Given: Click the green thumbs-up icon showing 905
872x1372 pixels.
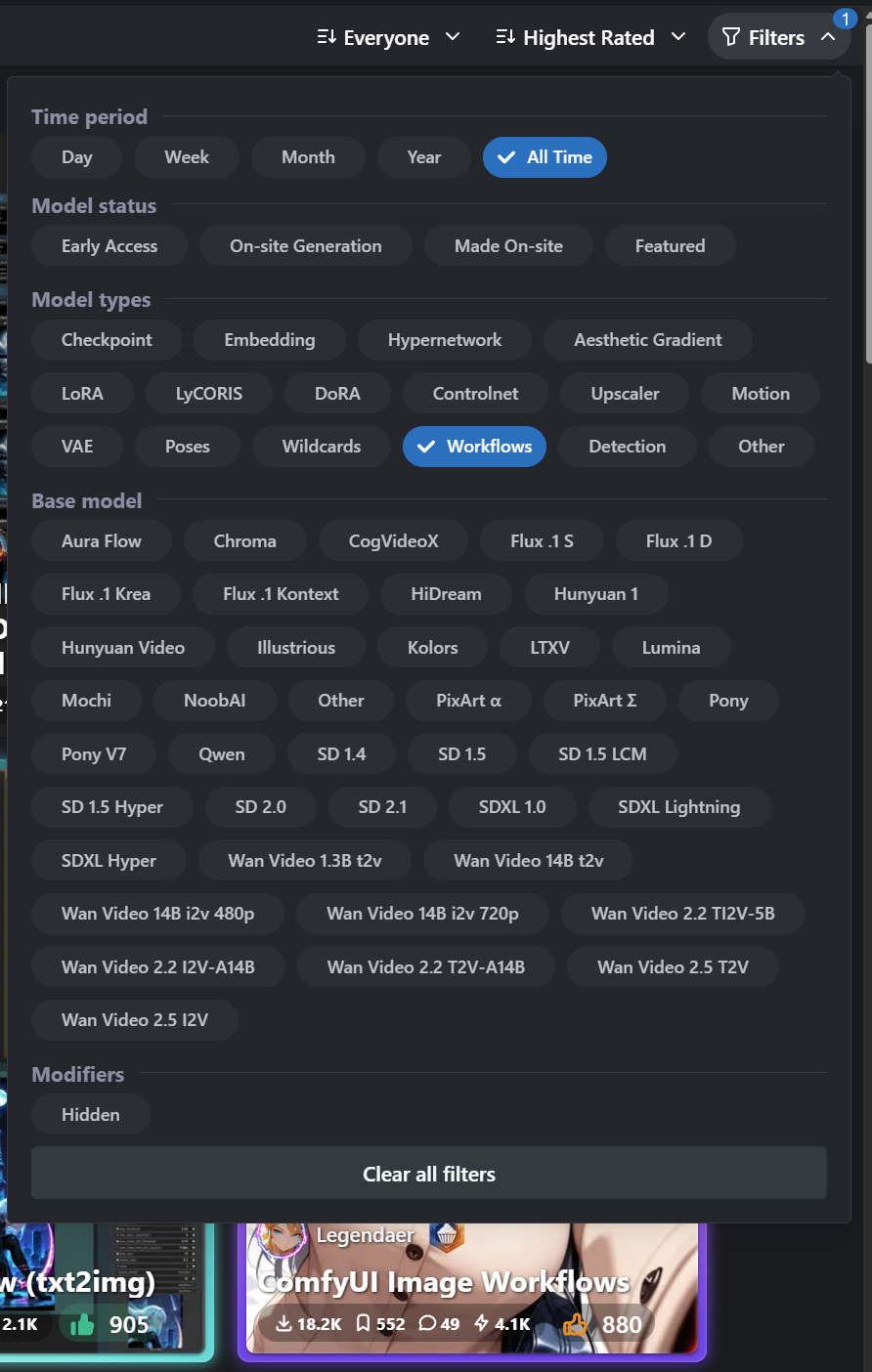Looking at the screenshot, I should 82,1324.
